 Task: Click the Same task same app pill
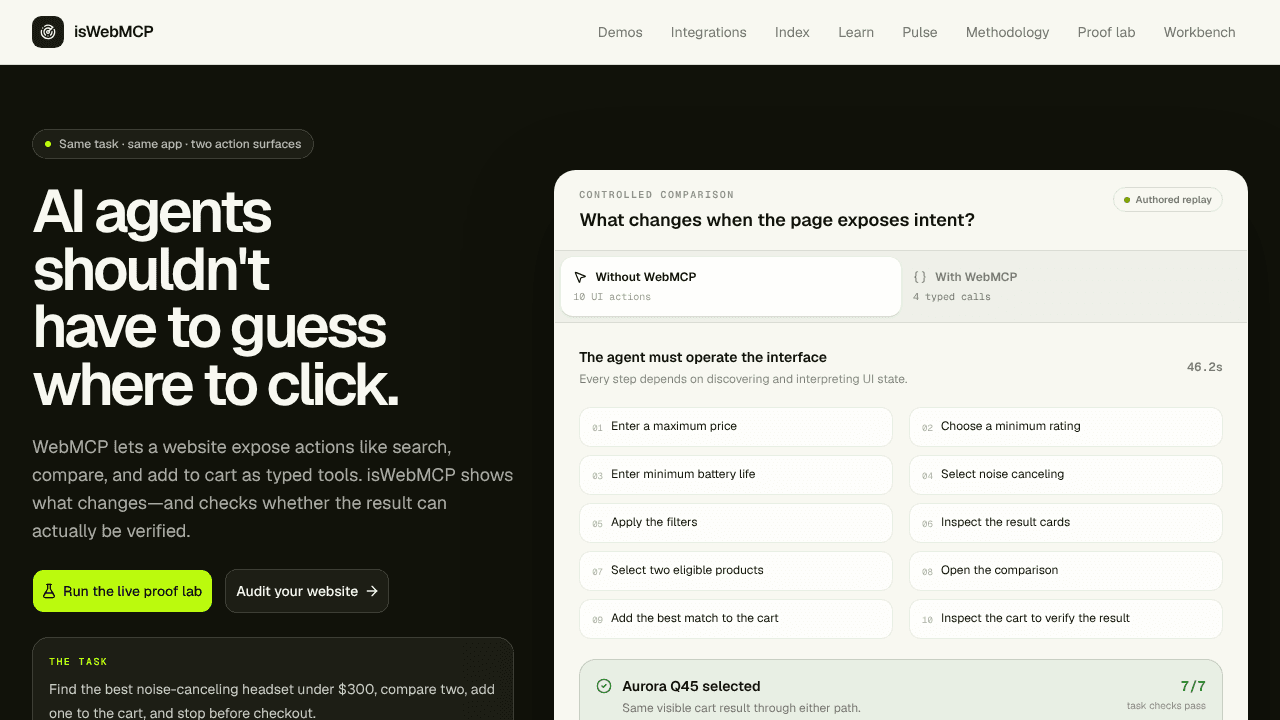(173, 144)
